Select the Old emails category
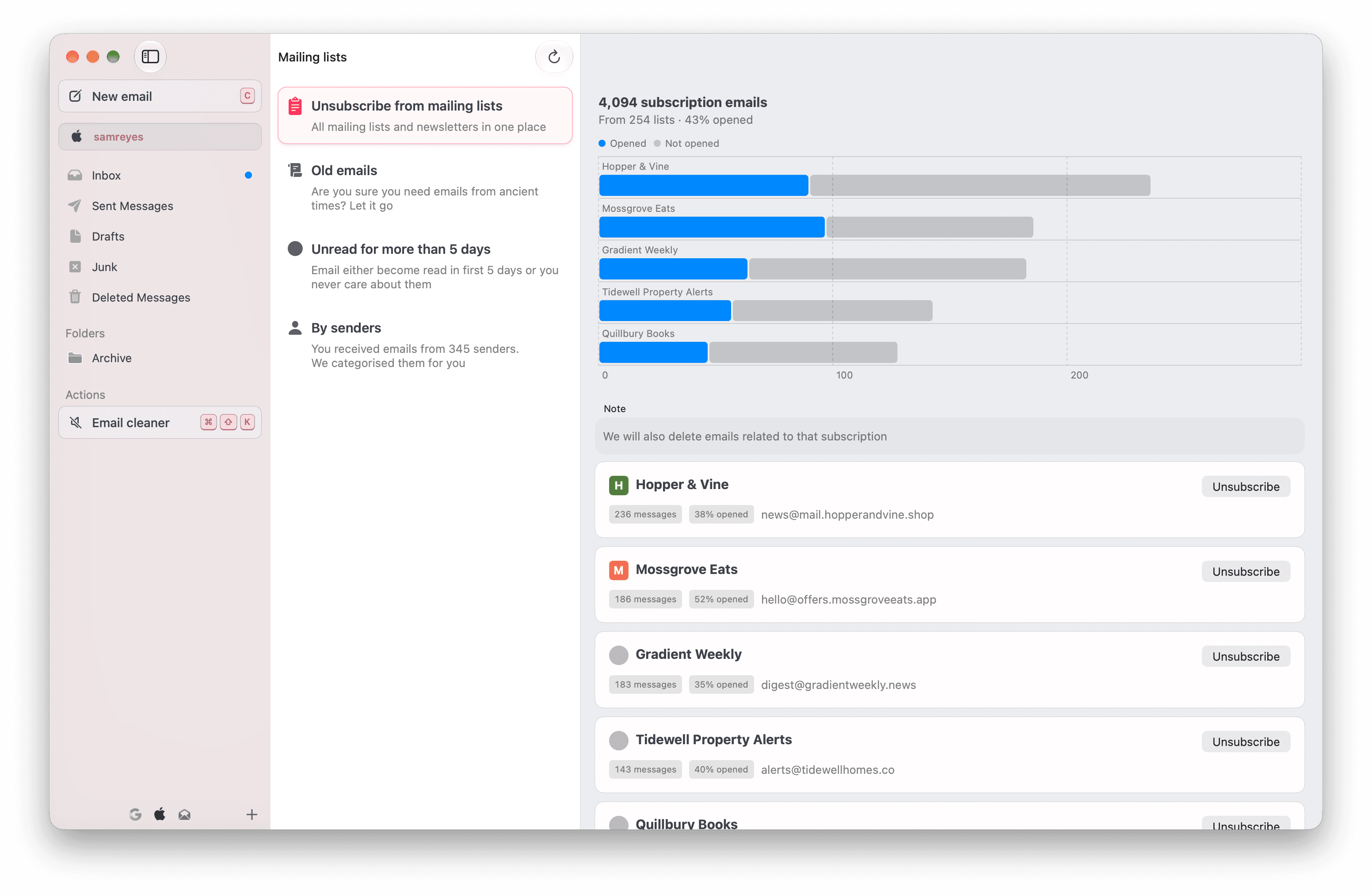1372x895 pixels. (x=425, y=187)
